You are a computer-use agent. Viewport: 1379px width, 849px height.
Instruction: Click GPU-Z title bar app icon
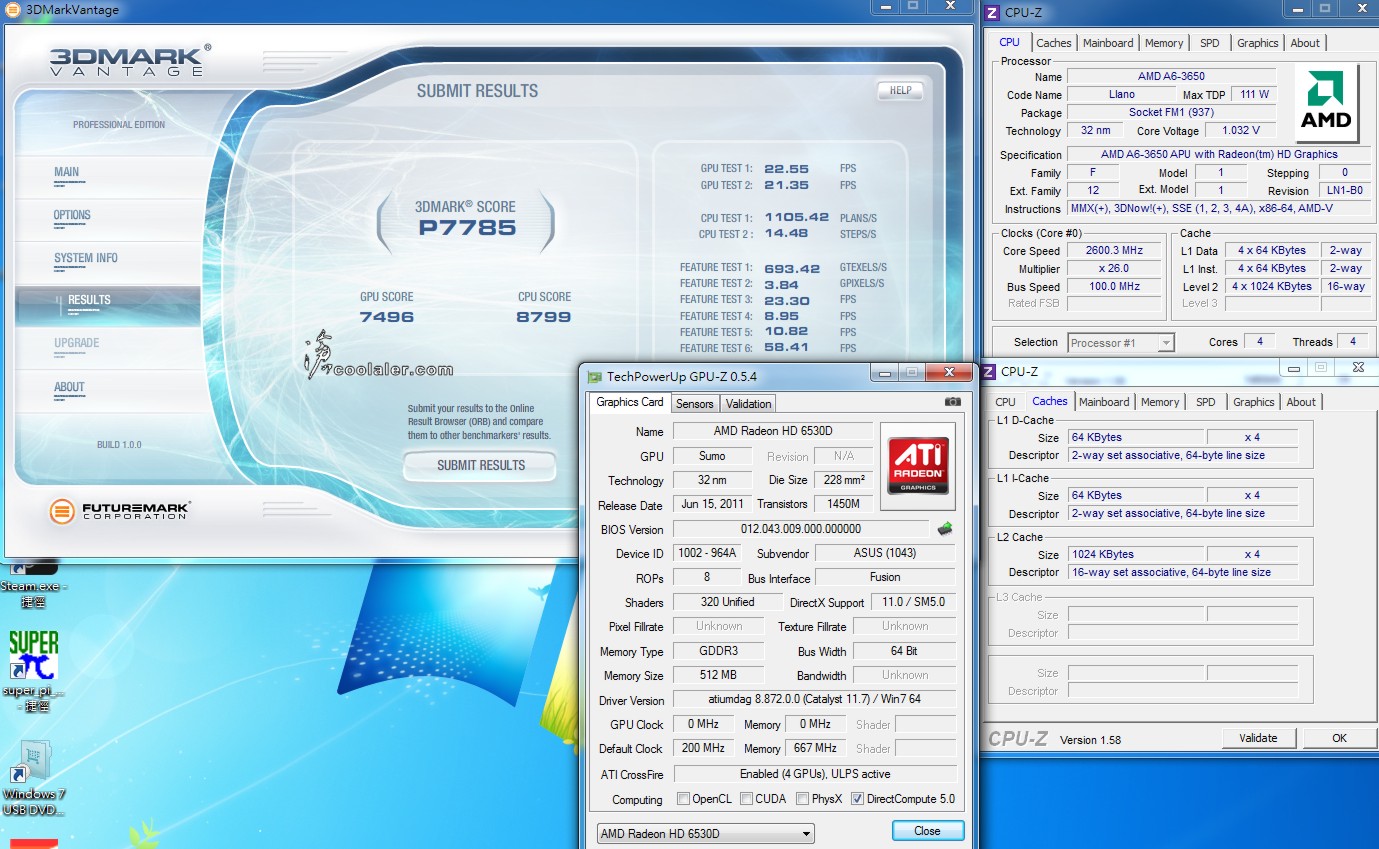pyautogui.click(x=594, y=377)
